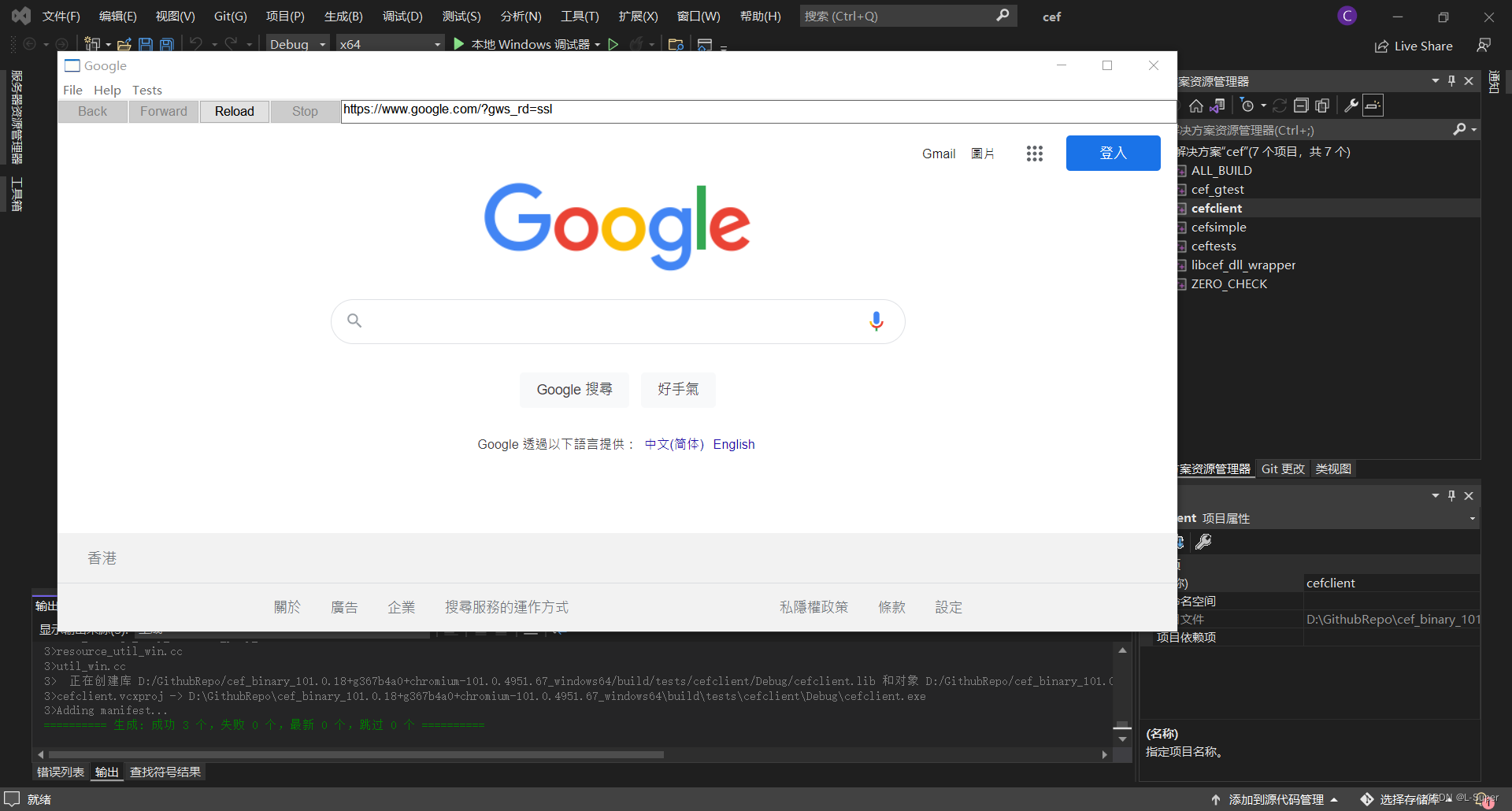Pin the Properties panel
This screenshot has width=1512, height=811.
[x=1451, y=495]
